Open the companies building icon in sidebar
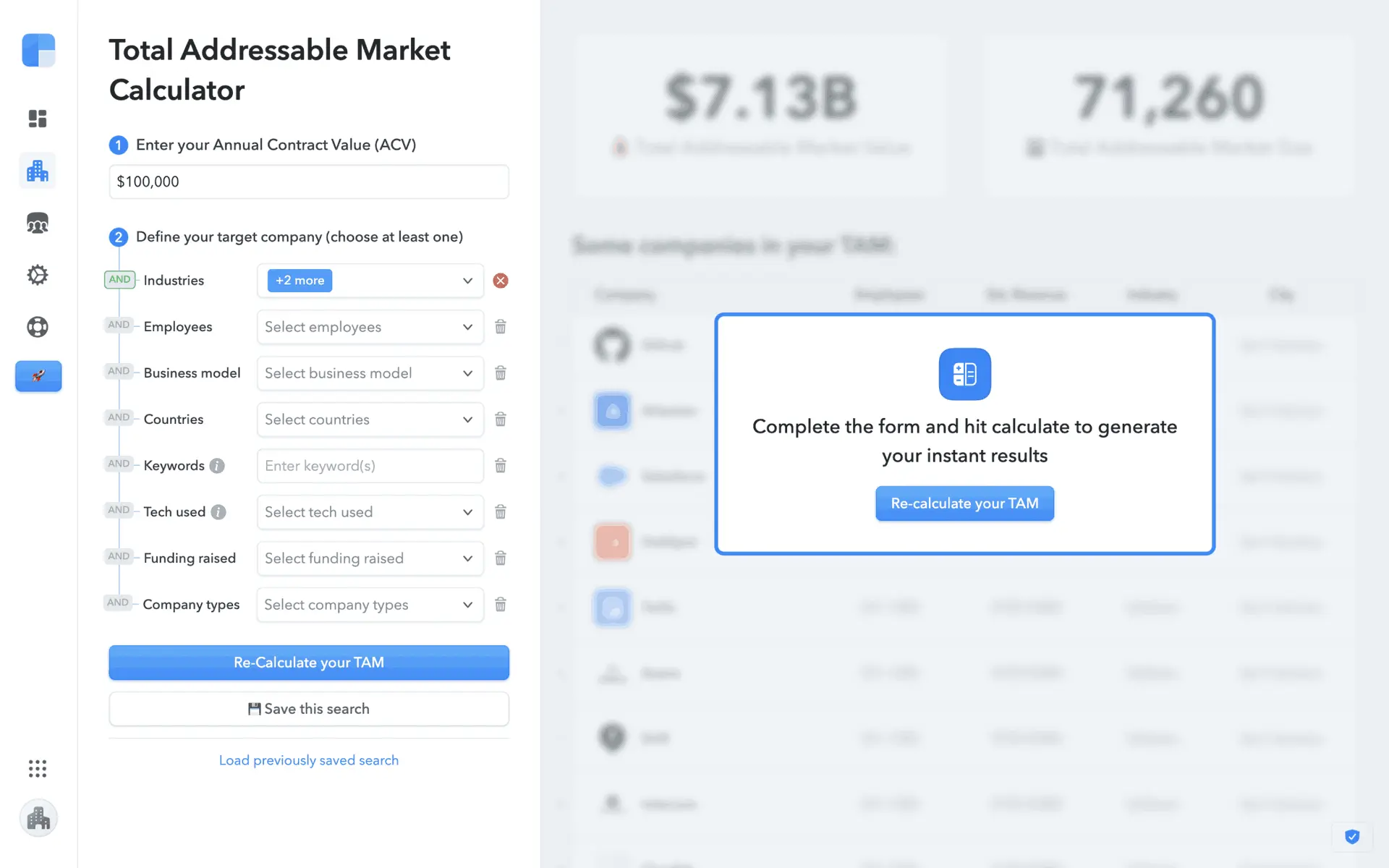 (x=38, y=171)
